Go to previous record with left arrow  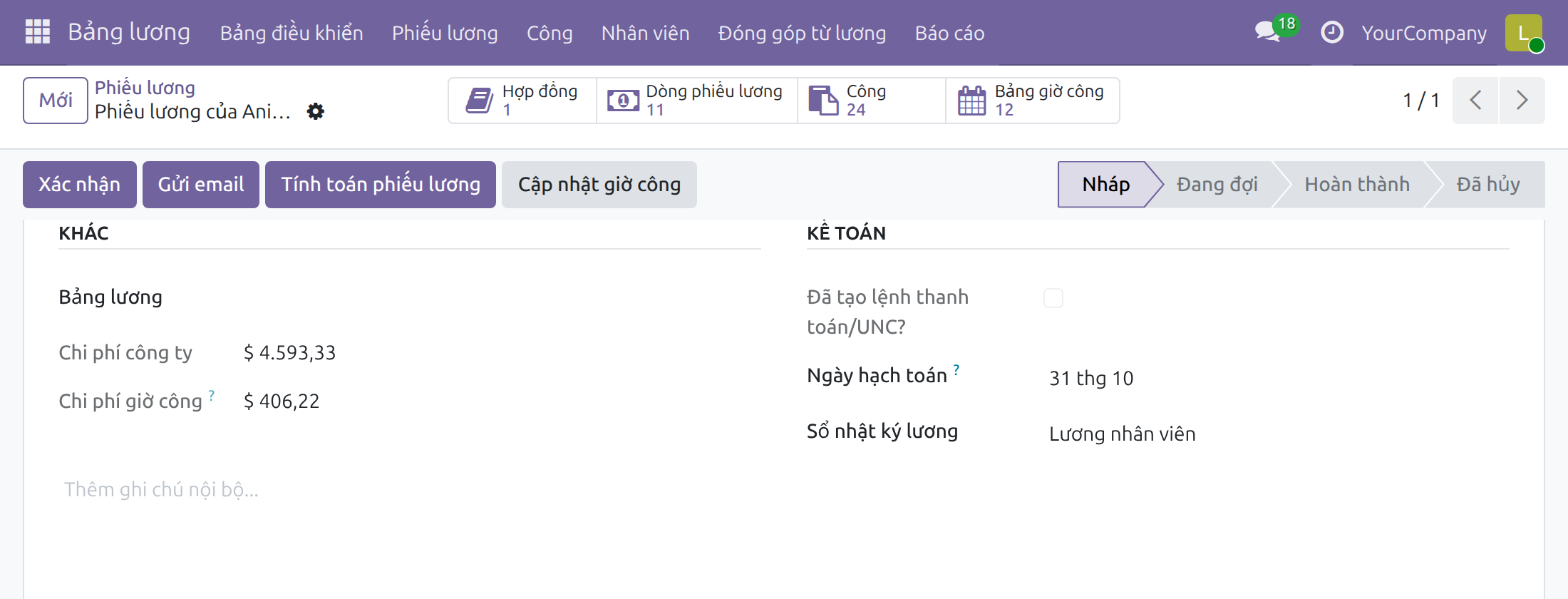(x=1475, y=101)
